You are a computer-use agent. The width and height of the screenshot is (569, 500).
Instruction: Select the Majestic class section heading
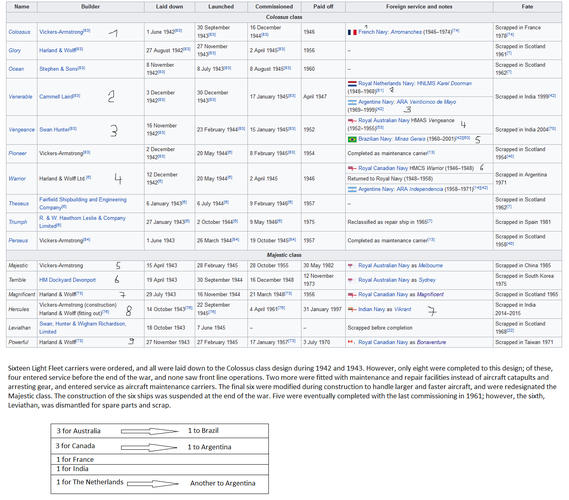pos(284,255)
